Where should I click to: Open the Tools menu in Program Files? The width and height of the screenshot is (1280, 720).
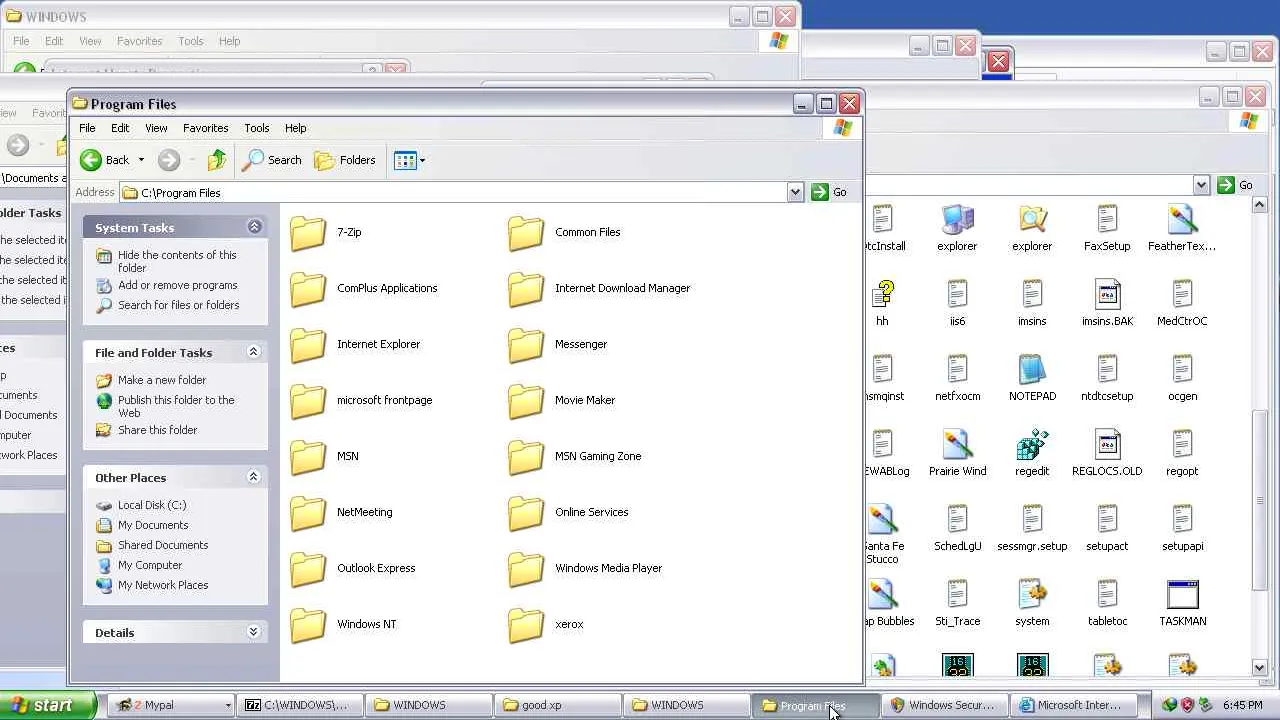(x=256, y=128)
